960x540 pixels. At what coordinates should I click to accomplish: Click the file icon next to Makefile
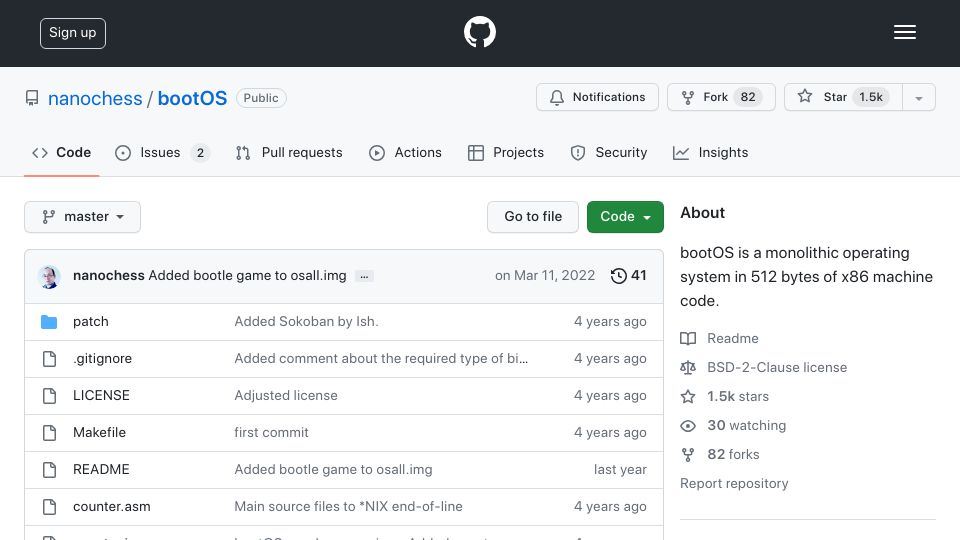click(x=50, y=433)
